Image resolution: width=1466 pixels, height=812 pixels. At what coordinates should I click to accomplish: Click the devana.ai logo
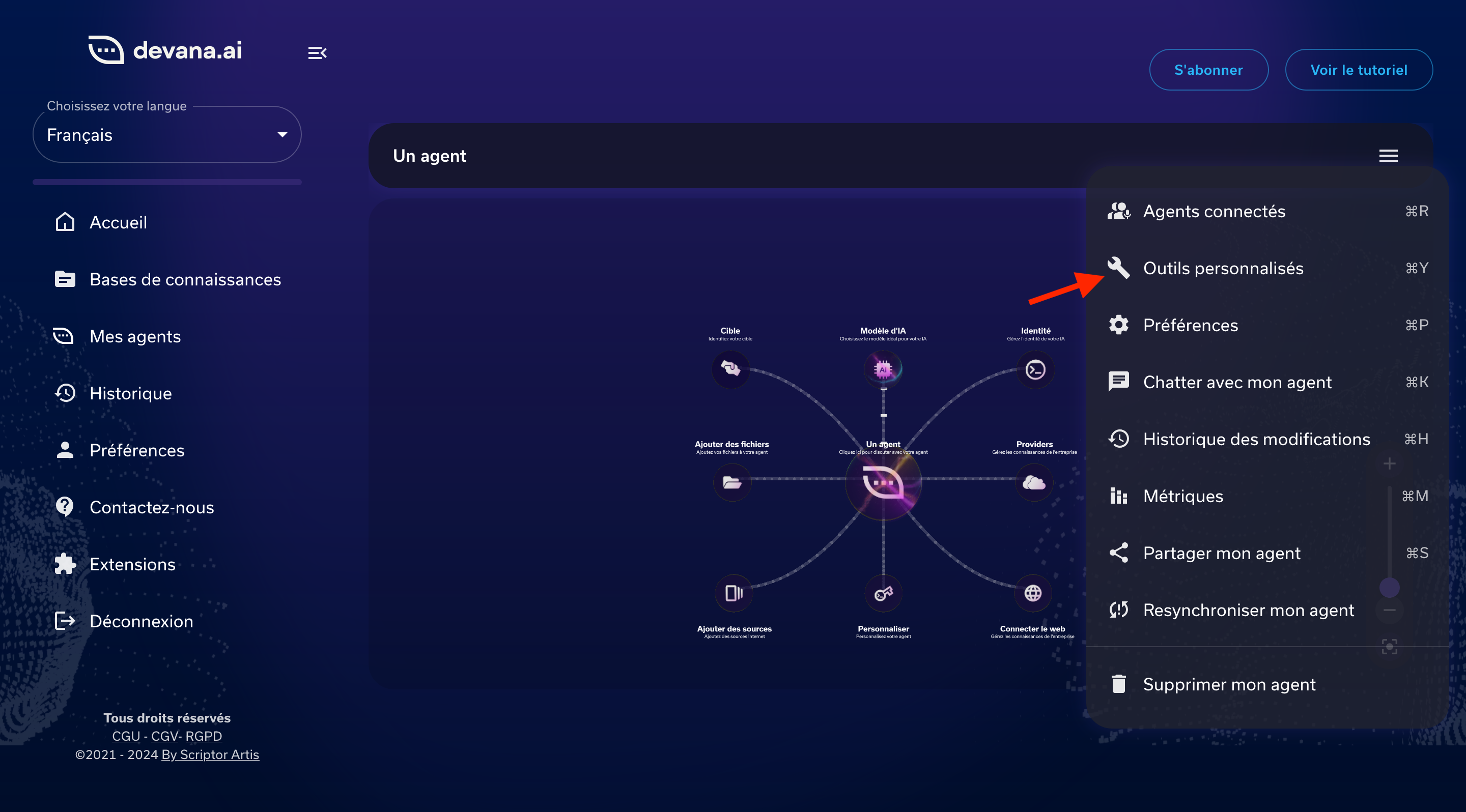(164, 50)
